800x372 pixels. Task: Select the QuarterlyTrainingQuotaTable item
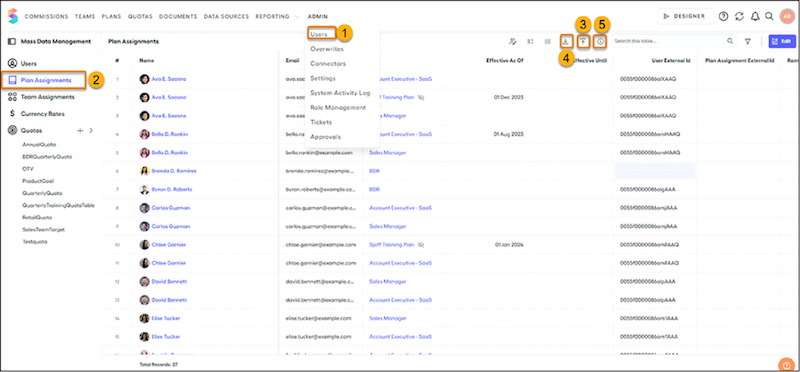(58, 205)
